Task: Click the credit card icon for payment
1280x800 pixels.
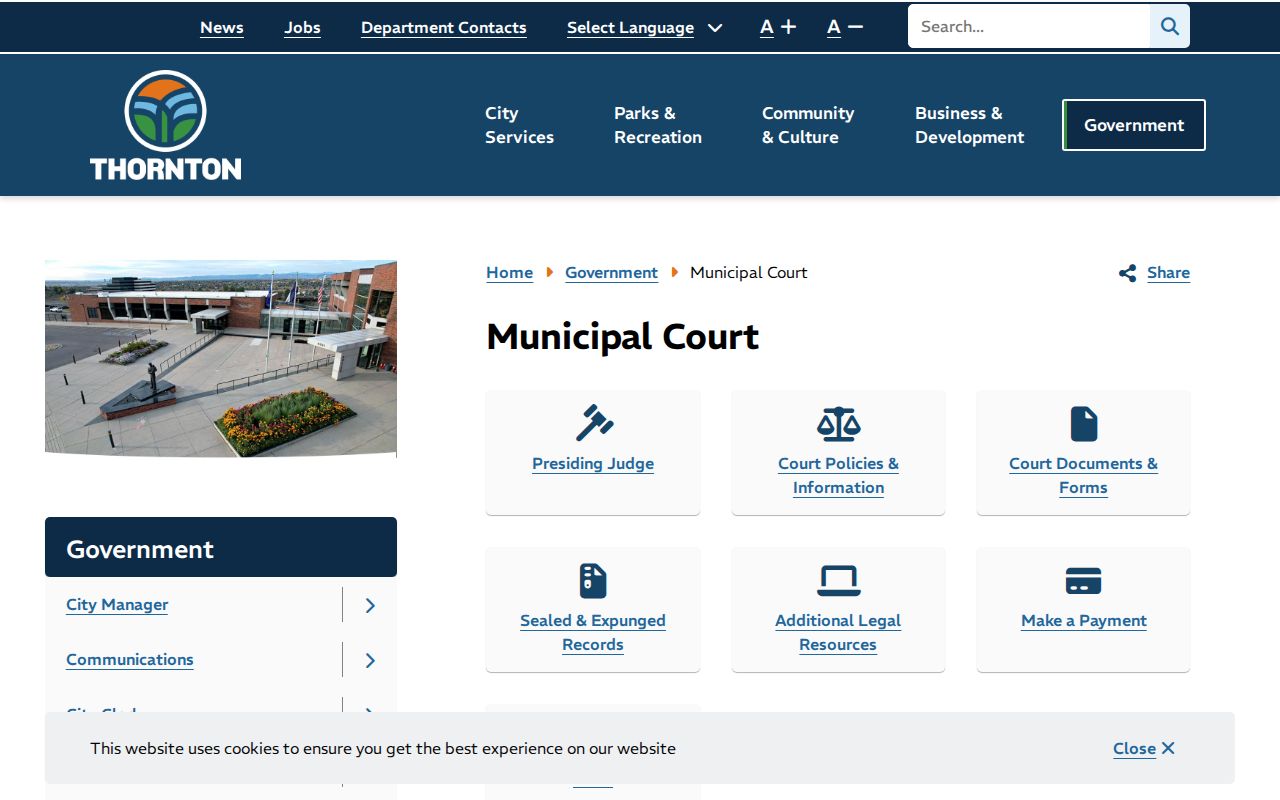Action: (1084, 580)
